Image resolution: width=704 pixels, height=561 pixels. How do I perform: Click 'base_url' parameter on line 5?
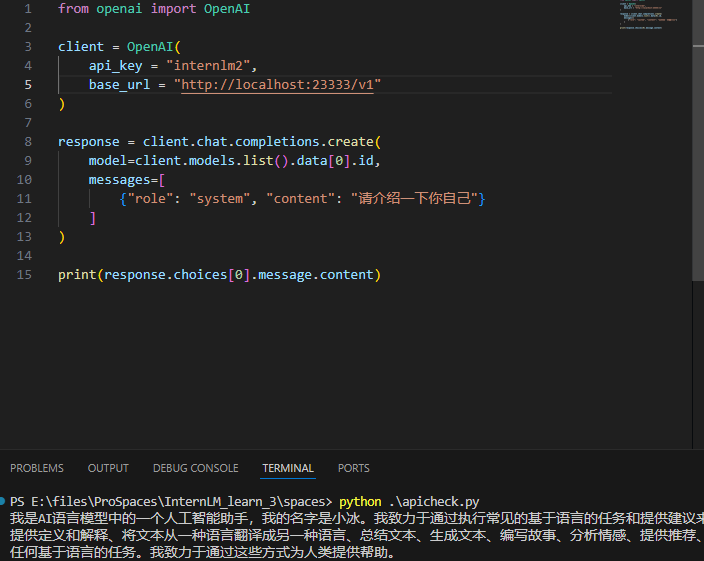point(119,85)
